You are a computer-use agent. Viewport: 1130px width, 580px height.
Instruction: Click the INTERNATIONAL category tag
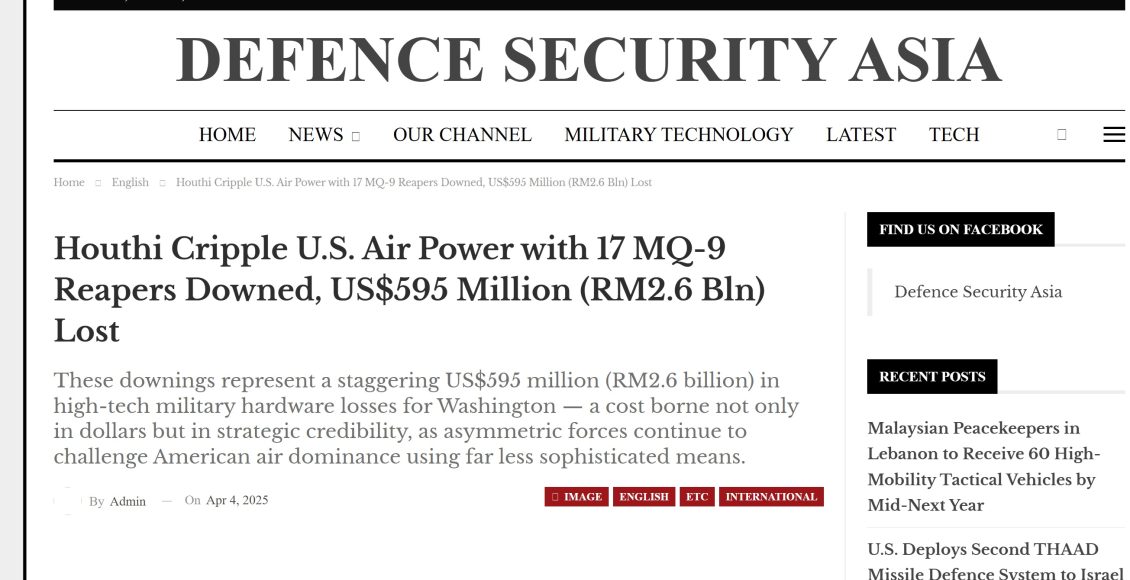tap(771, 497)
